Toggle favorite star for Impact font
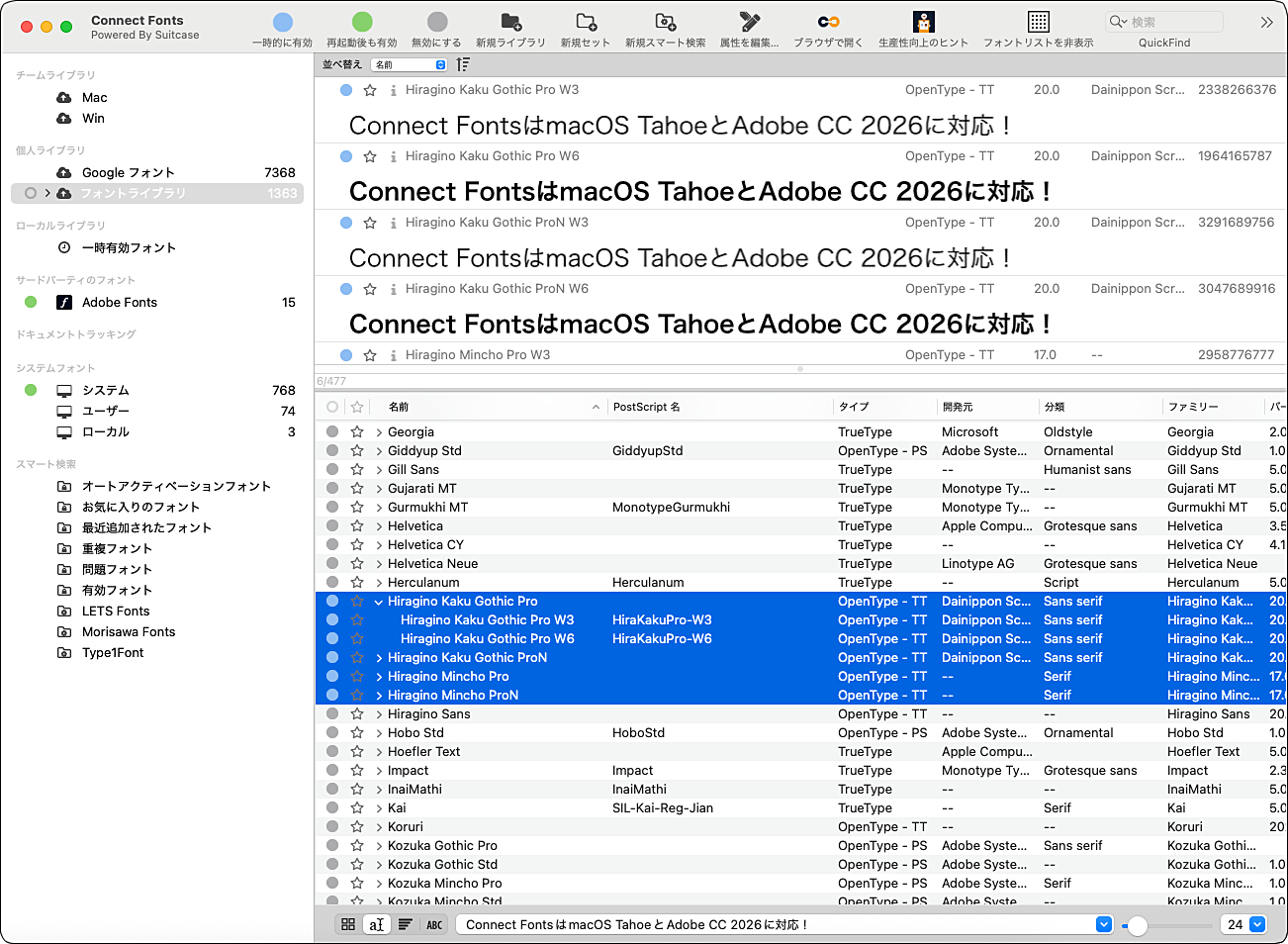Screen dimensions: 1288x944 tap(357, 770)
